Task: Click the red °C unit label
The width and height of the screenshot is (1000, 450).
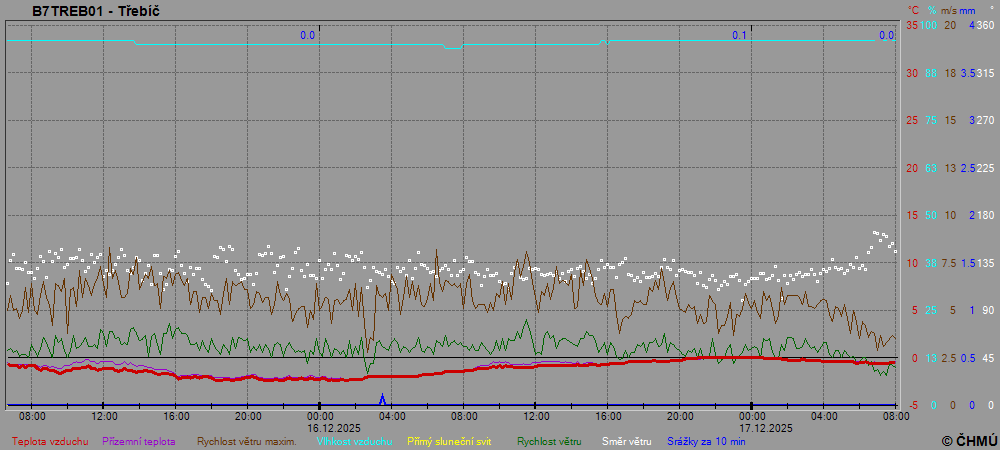Action: (x=911, y=10)
